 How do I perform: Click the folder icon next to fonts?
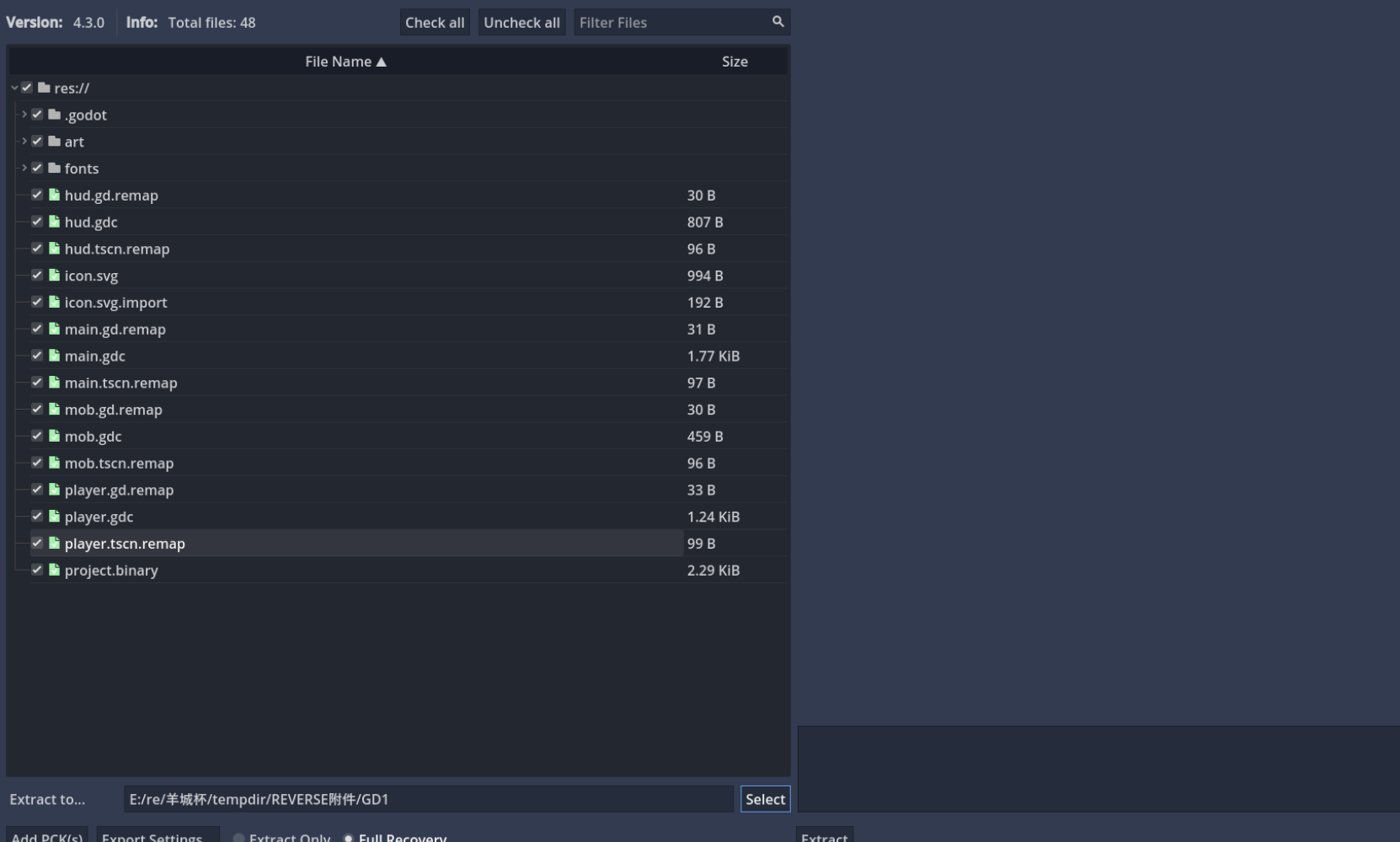pos(55,169)
